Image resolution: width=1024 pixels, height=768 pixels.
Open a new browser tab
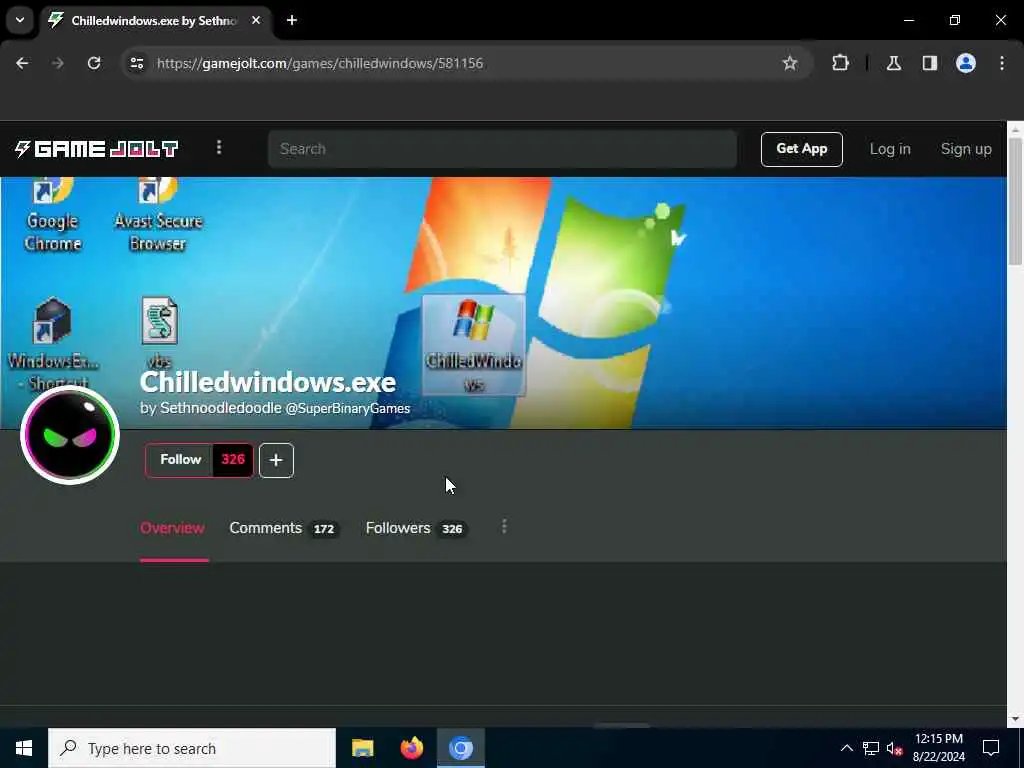point(292,20)
